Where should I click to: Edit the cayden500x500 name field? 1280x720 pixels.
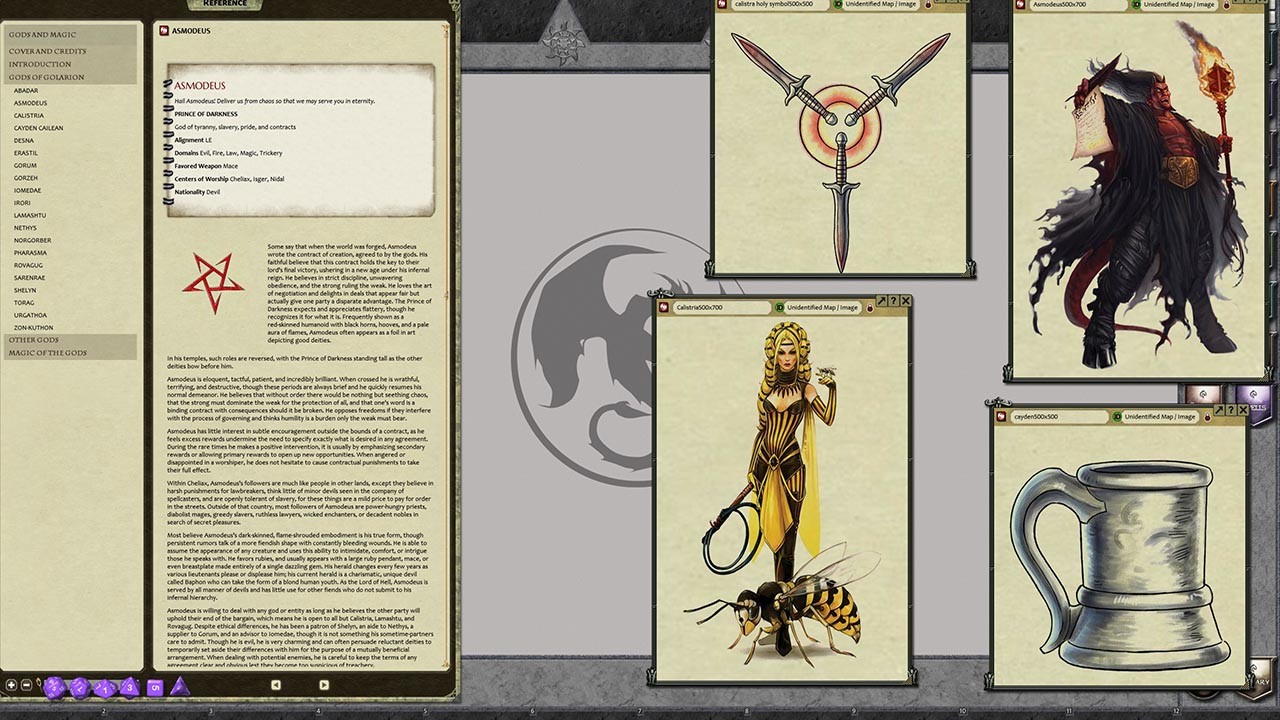point(1059,416)
